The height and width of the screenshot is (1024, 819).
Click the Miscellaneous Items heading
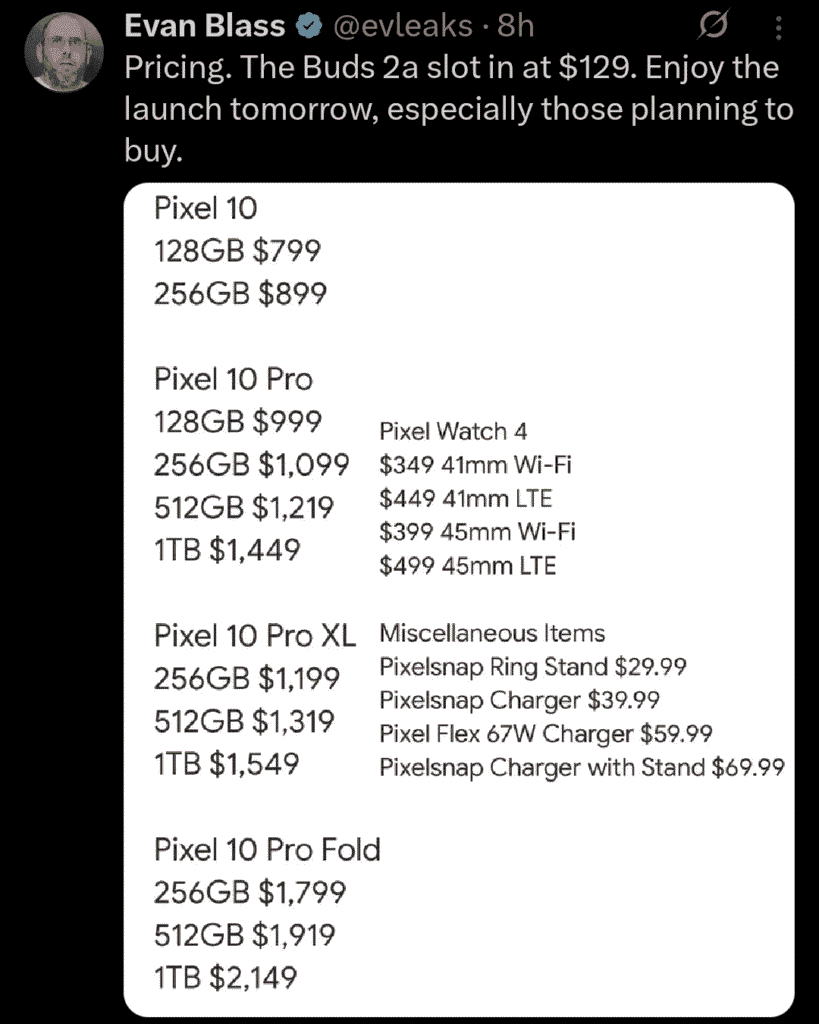492,633
